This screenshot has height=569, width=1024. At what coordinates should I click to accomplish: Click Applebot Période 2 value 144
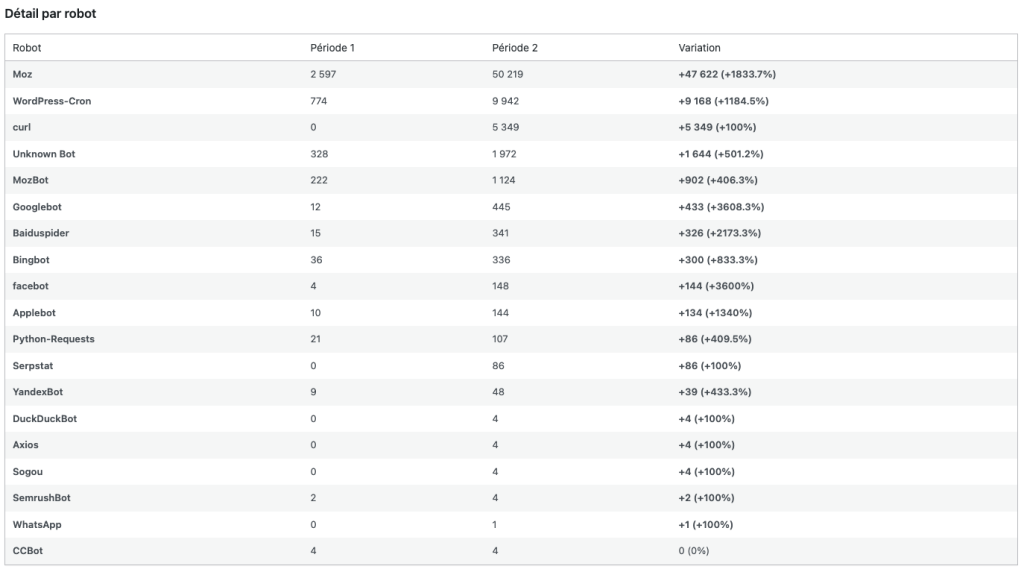coord(500,313)
